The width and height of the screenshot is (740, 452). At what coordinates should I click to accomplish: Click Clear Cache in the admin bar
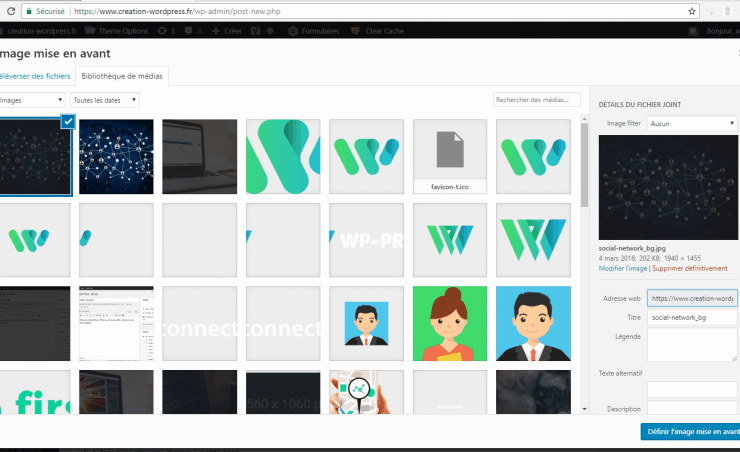377,31
